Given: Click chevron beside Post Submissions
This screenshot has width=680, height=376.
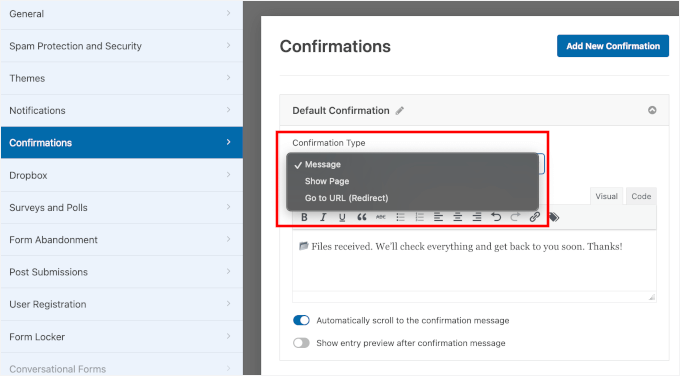Looking at the screenshot, I should 229,271.
